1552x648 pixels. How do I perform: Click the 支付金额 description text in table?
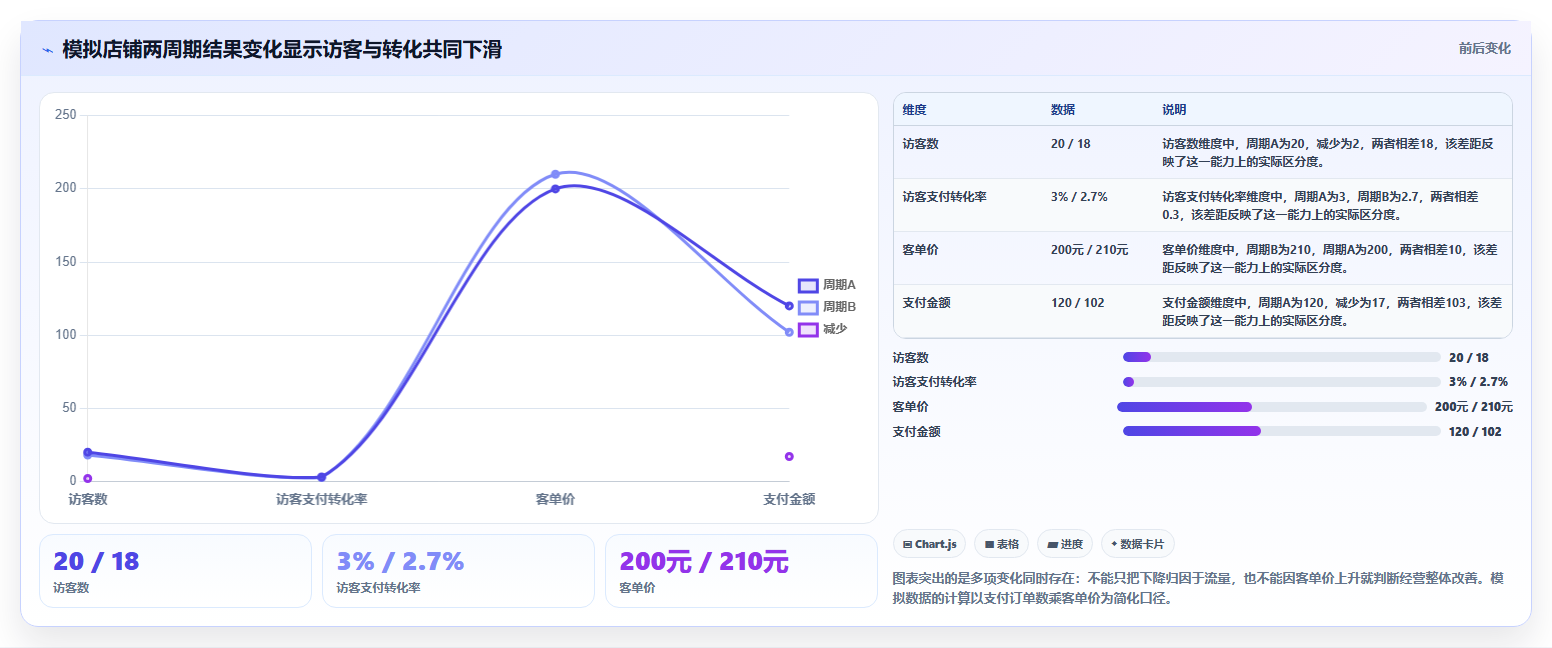coord(1331,311)
